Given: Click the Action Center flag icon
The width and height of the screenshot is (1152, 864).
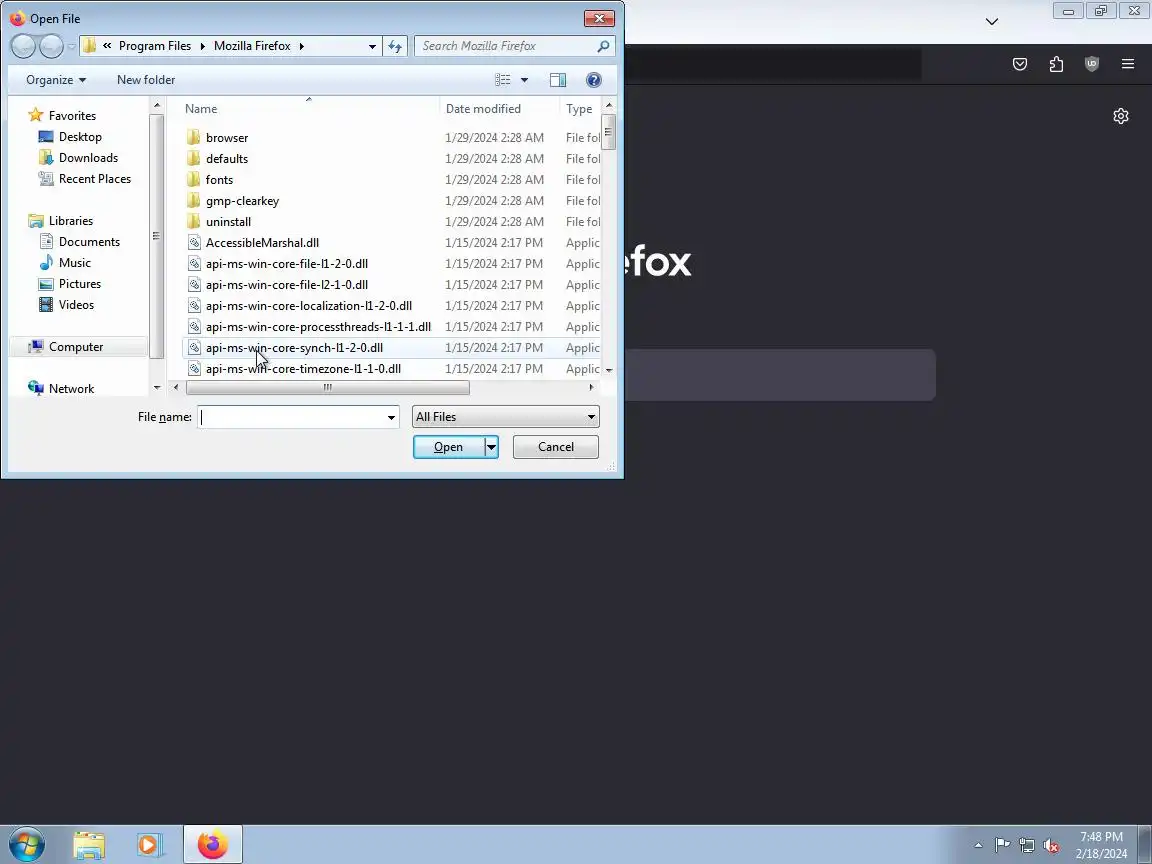Looking at the screenshot, I should (1002, 845).
